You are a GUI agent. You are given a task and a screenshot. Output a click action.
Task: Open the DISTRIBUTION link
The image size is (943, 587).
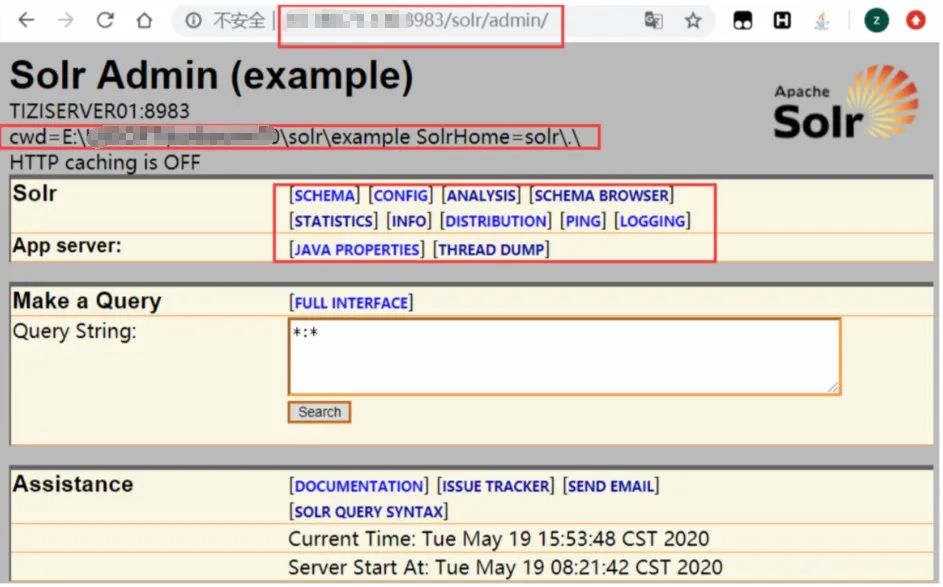click(496, 221)
